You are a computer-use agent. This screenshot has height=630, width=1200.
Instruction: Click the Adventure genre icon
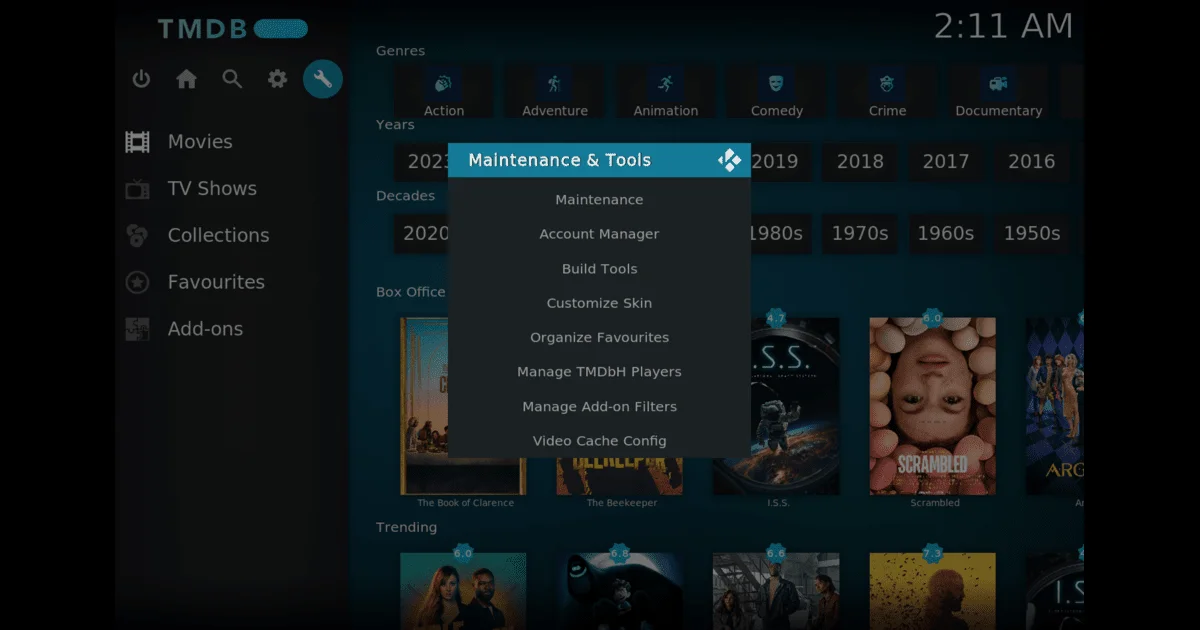[554, 85]
